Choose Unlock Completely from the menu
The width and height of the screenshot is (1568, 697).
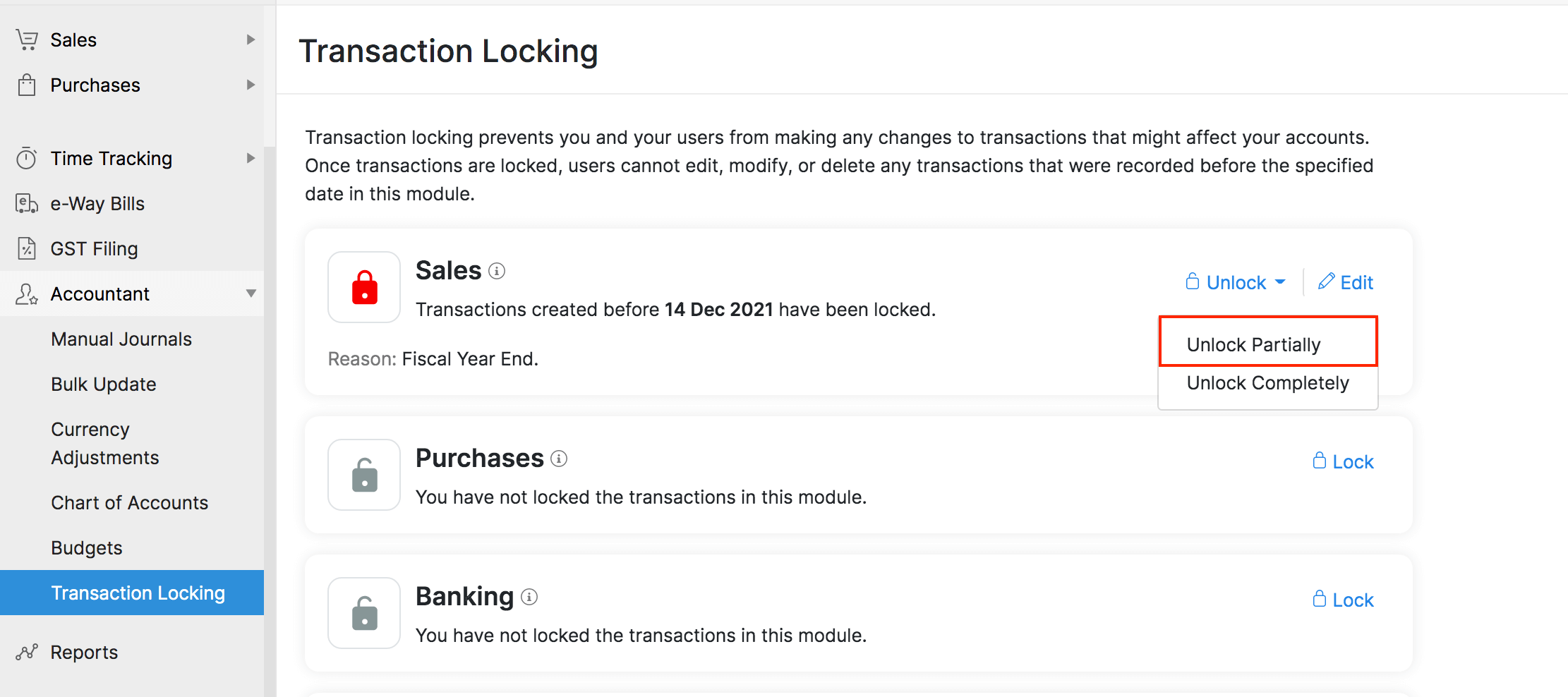coord(1267,383)
